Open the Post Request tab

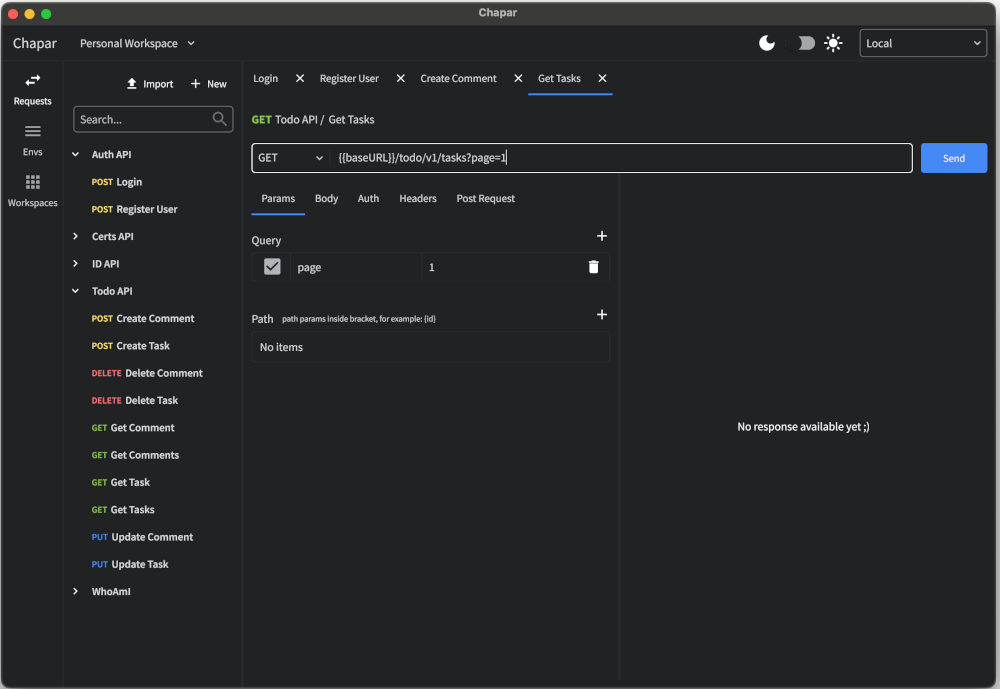point(485,198)
